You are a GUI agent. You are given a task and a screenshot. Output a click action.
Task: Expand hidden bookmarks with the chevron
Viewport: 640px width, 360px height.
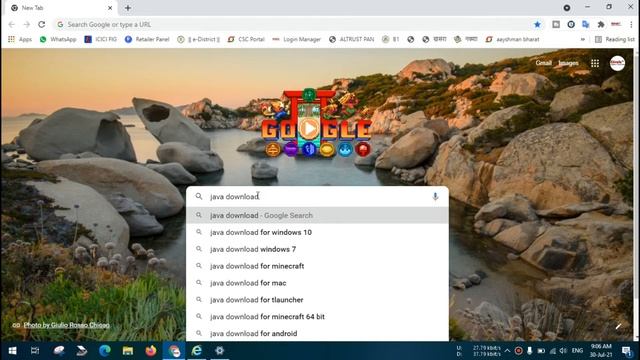pos(583,39)
